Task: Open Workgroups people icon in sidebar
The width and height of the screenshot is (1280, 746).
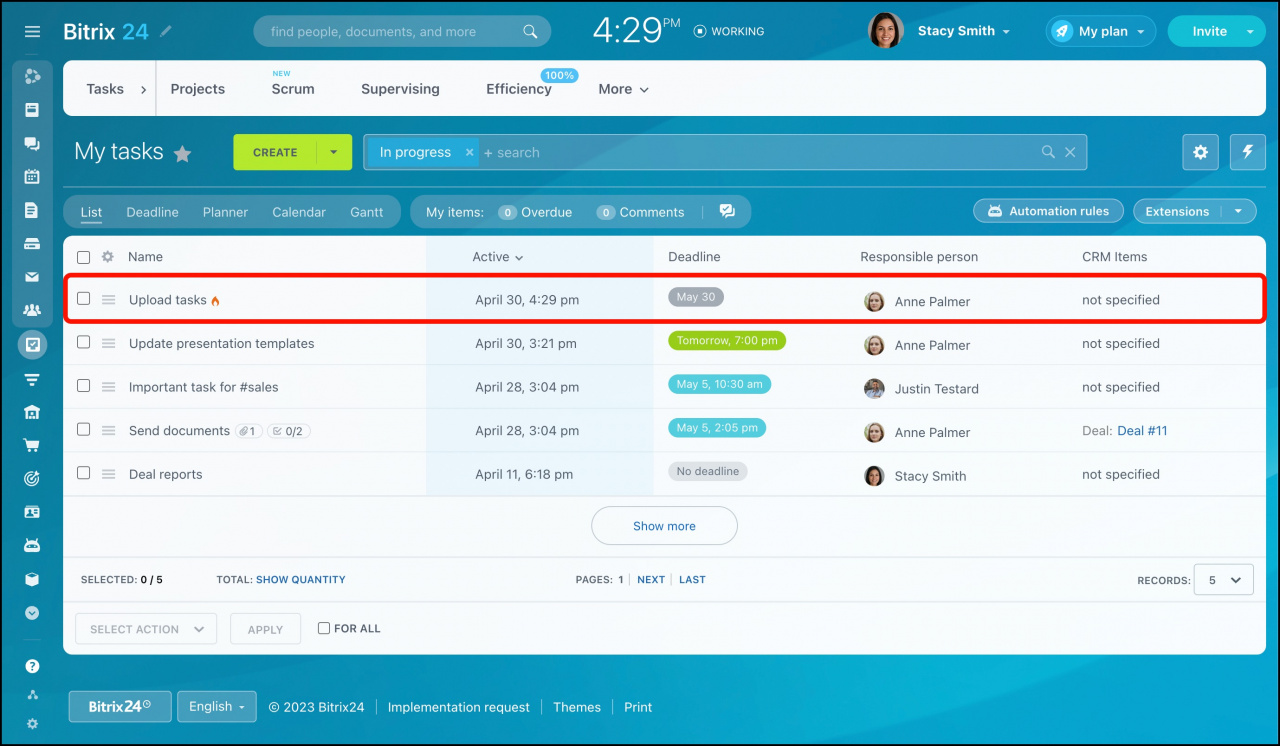Action: click(x=32, y=310)
